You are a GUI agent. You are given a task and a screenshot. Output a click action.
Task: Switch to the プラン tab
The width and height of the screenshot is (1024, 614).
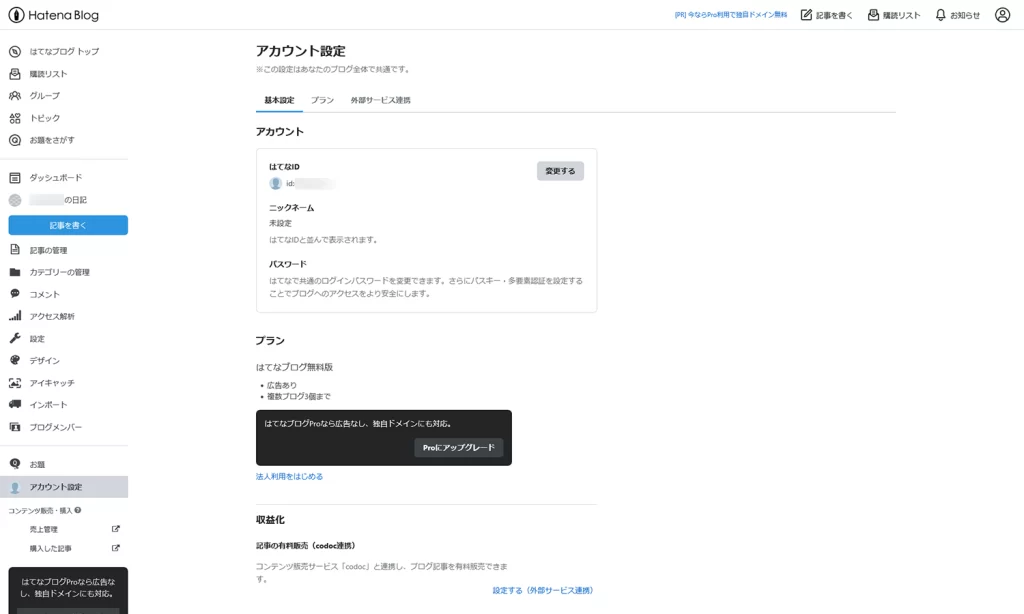(x=322, y=101)
